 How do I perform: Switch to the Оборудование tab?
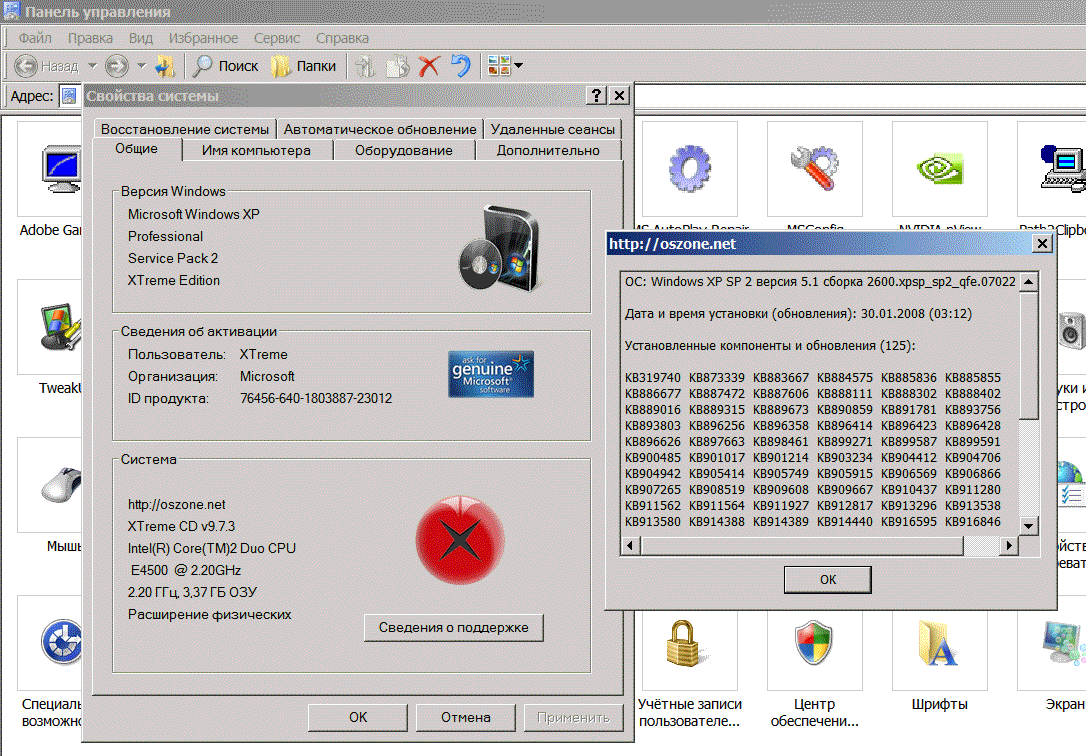point(403,150)
